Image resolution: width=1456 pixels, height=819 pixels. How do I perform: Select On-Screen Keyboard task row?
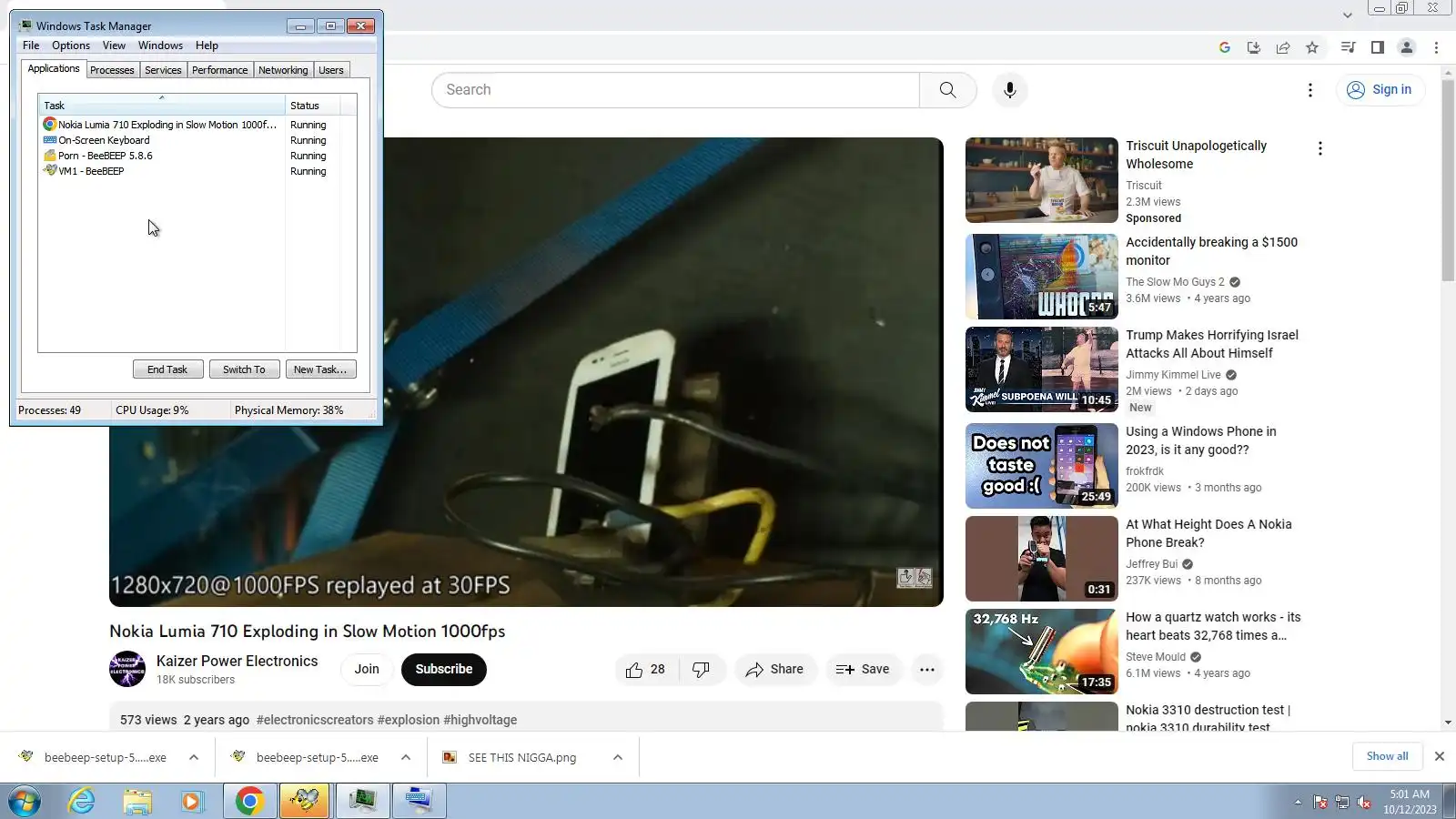click(190, 140)
